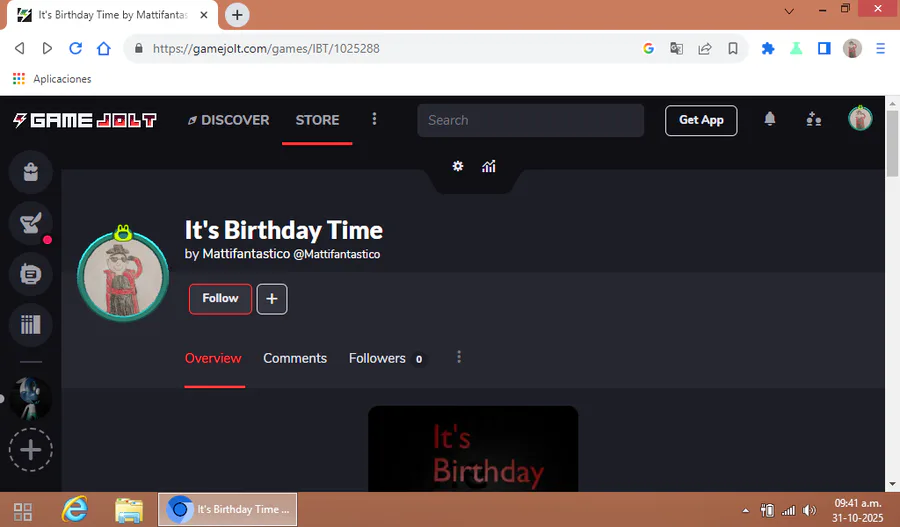Click the Follow button
This screenshot has width=900, height=527.
click(220, 299)
